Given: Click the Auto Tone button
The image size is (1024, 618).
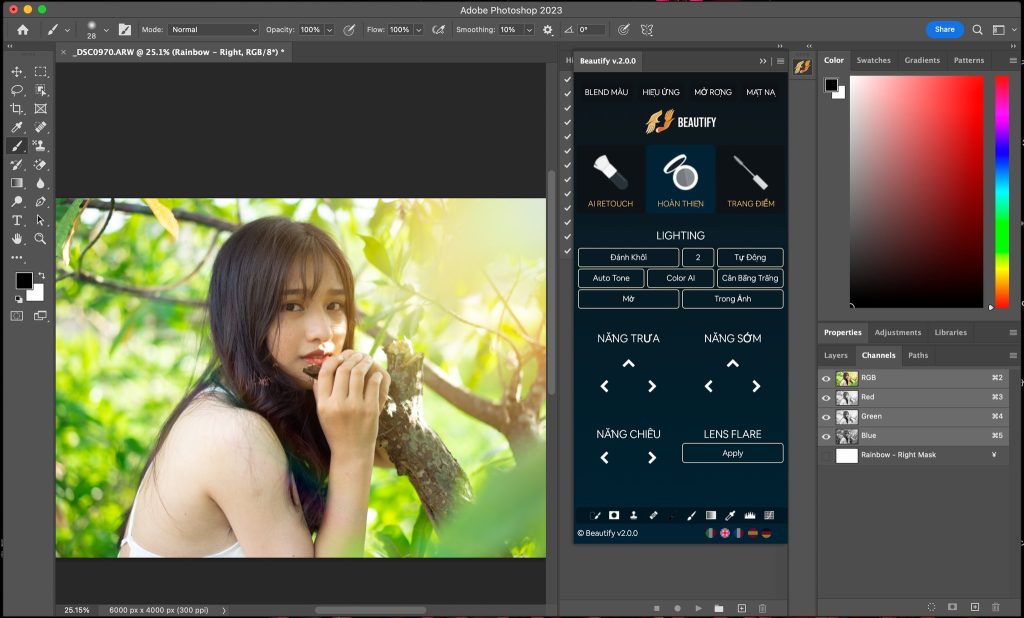Looking at the screenshot, I should pyautogui.click(x=610, y=278).
